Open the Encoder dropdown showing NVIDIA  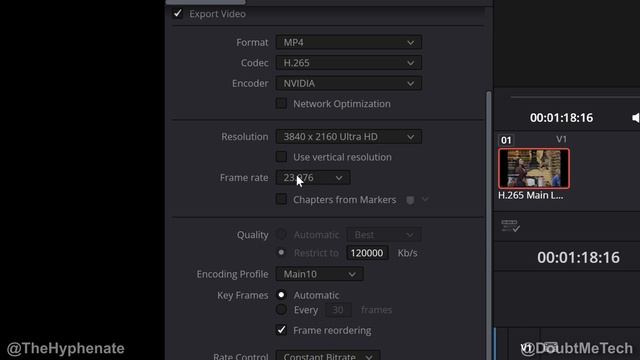349,83
